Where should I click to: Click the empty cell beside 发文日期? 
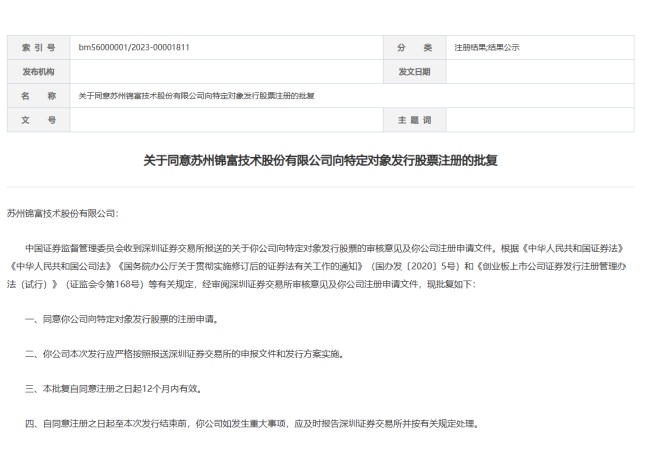[x=540, y=72]
